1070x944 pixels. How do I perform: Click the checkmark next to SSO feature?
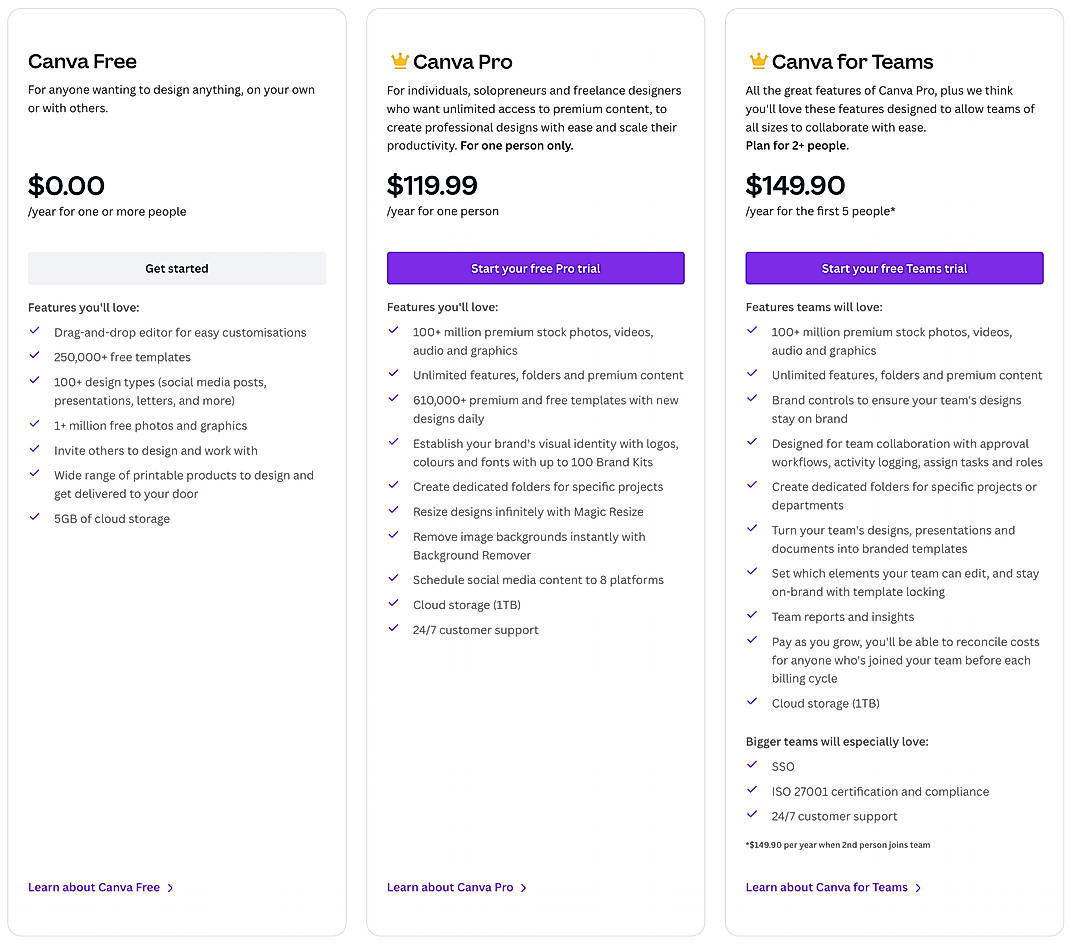pos(752,766)
